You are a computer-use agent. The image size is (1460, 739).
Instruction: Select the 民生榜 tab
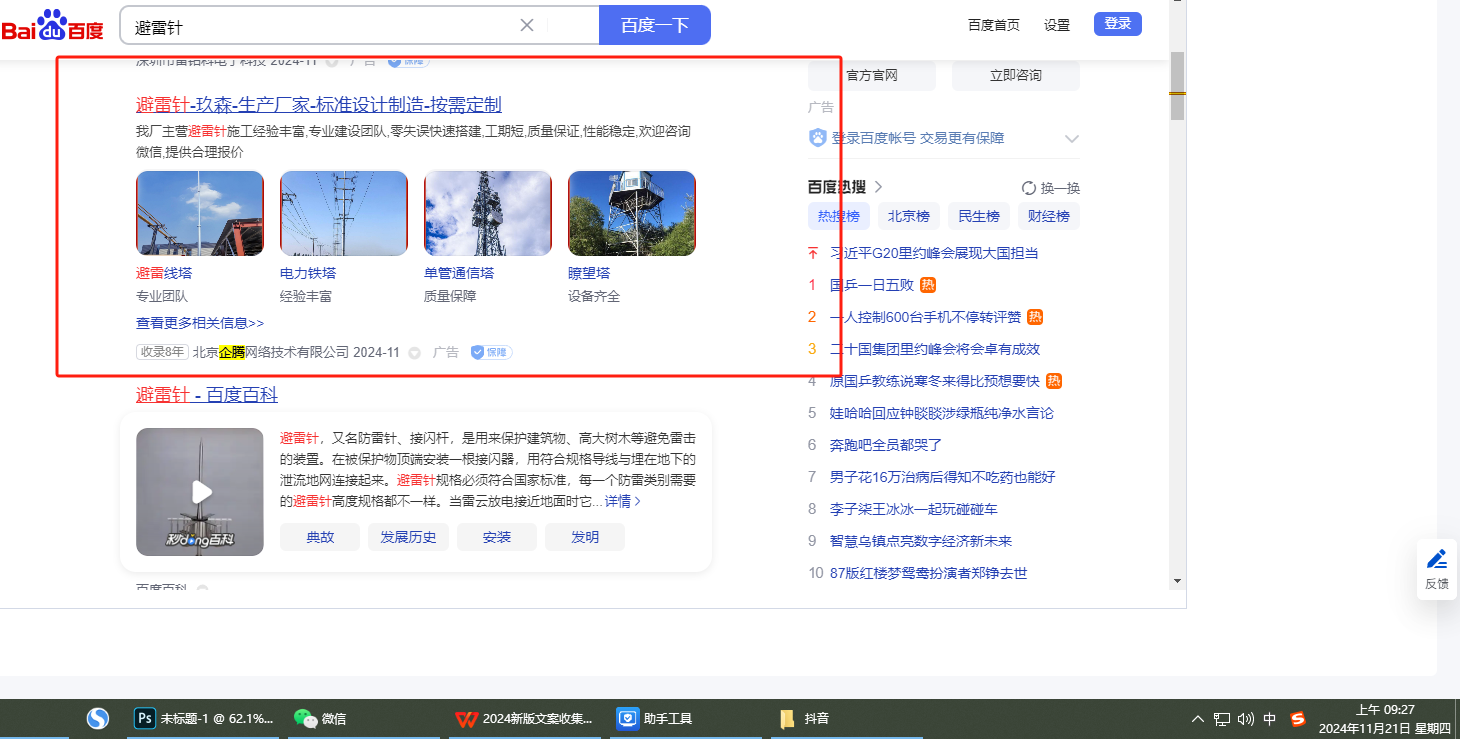[x=979, y=216]
